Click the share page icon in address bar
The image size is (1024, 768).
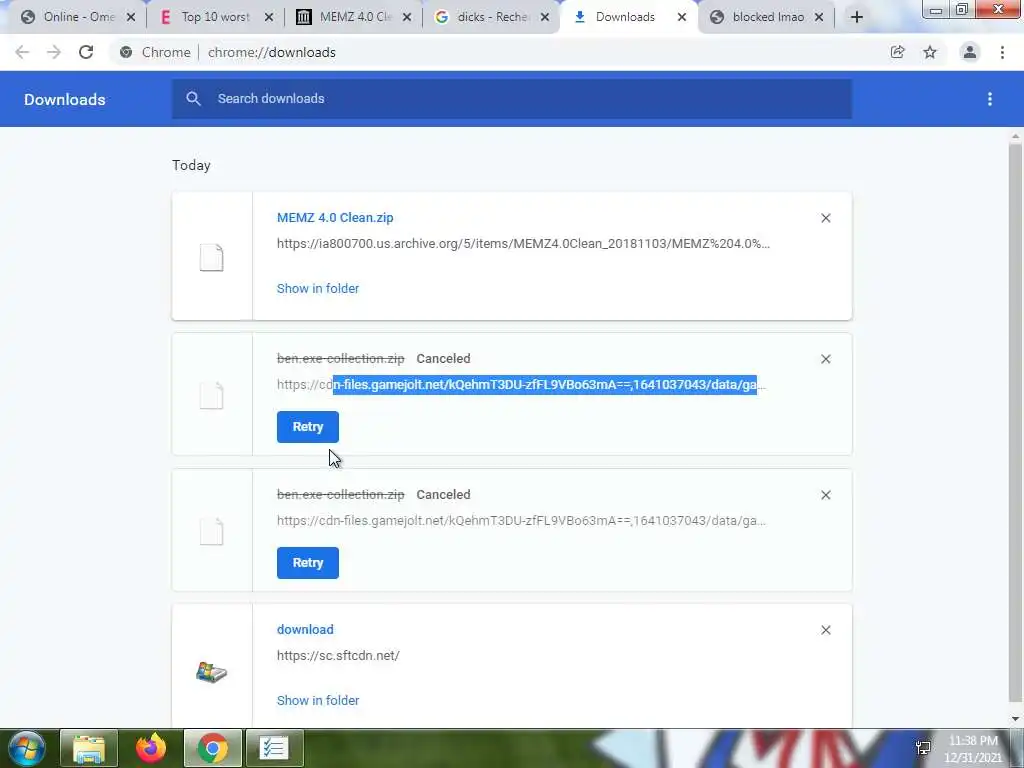point(897,52)
